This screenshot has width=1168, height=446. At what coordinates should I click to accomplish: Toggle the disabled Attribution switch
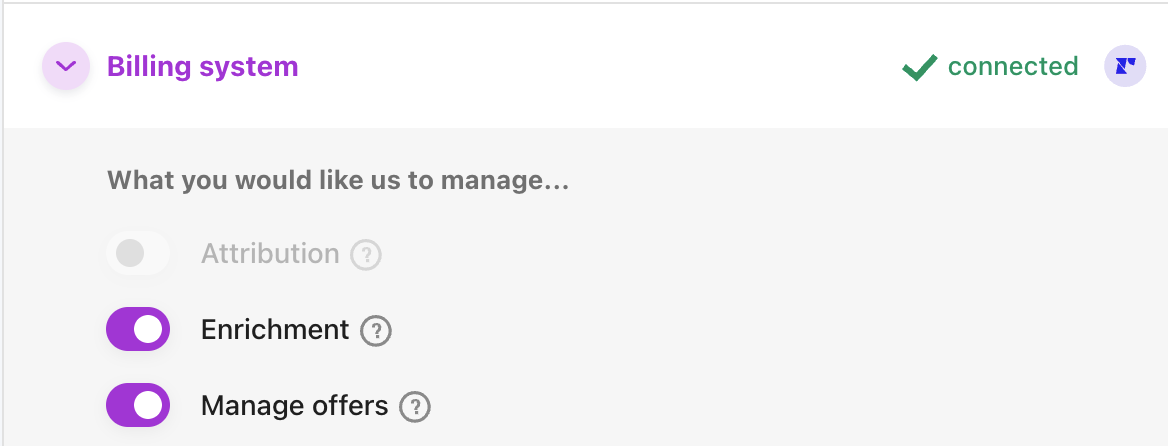(x=138, y=254)
